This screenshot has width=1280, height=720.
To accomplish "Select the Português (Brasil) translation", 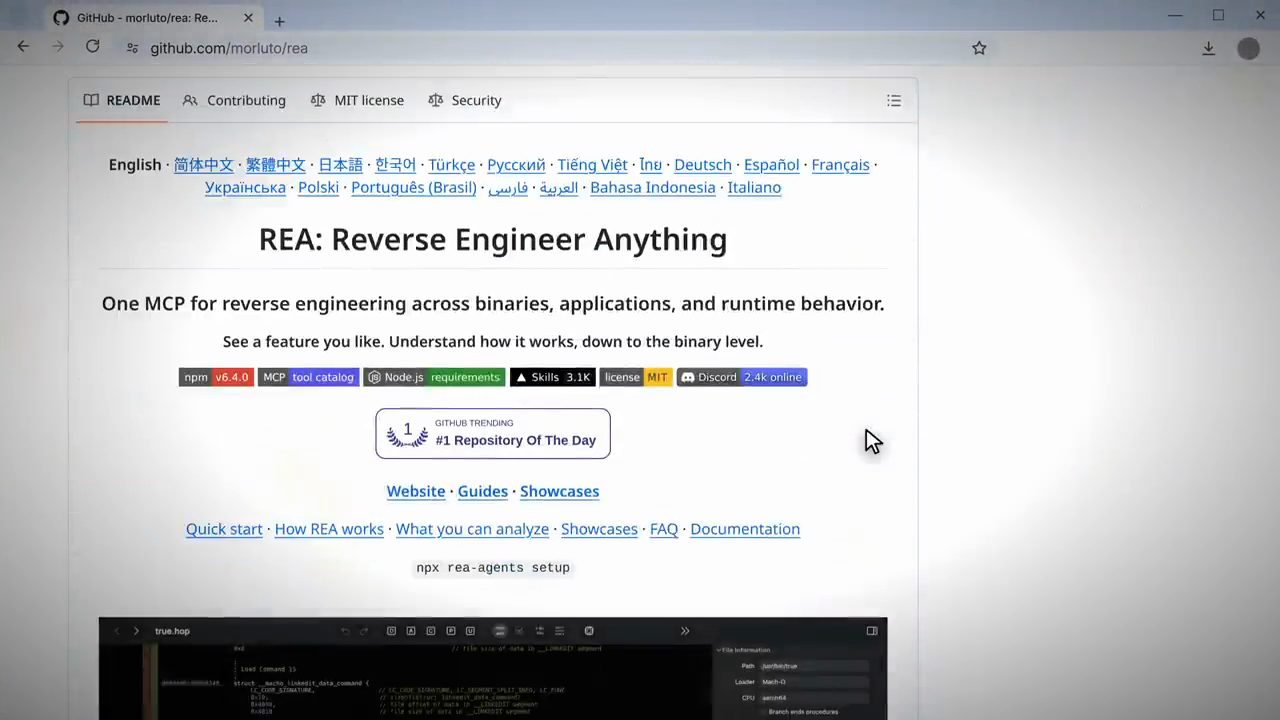I will 414,187.
